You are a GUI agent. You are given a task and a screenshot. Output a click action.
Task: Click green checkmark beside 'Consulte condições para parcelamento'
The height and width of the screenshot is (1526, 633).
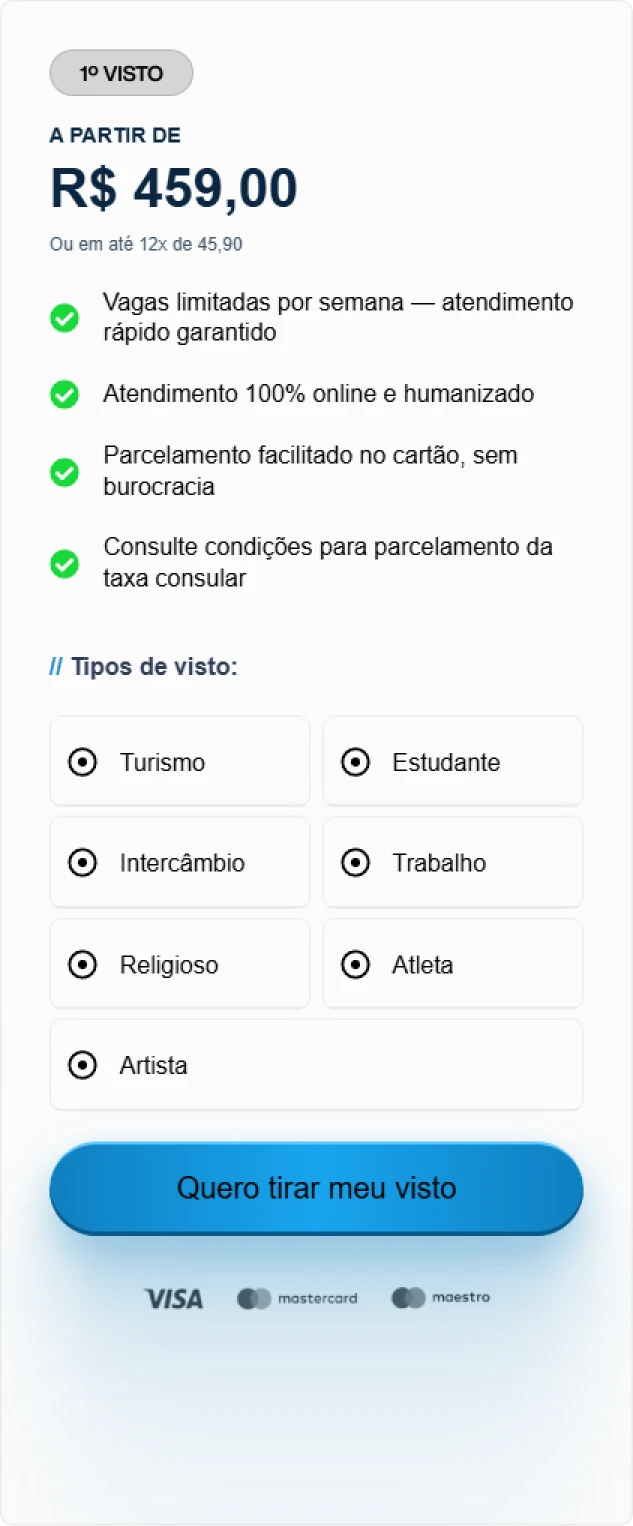[x=65, y=564]
